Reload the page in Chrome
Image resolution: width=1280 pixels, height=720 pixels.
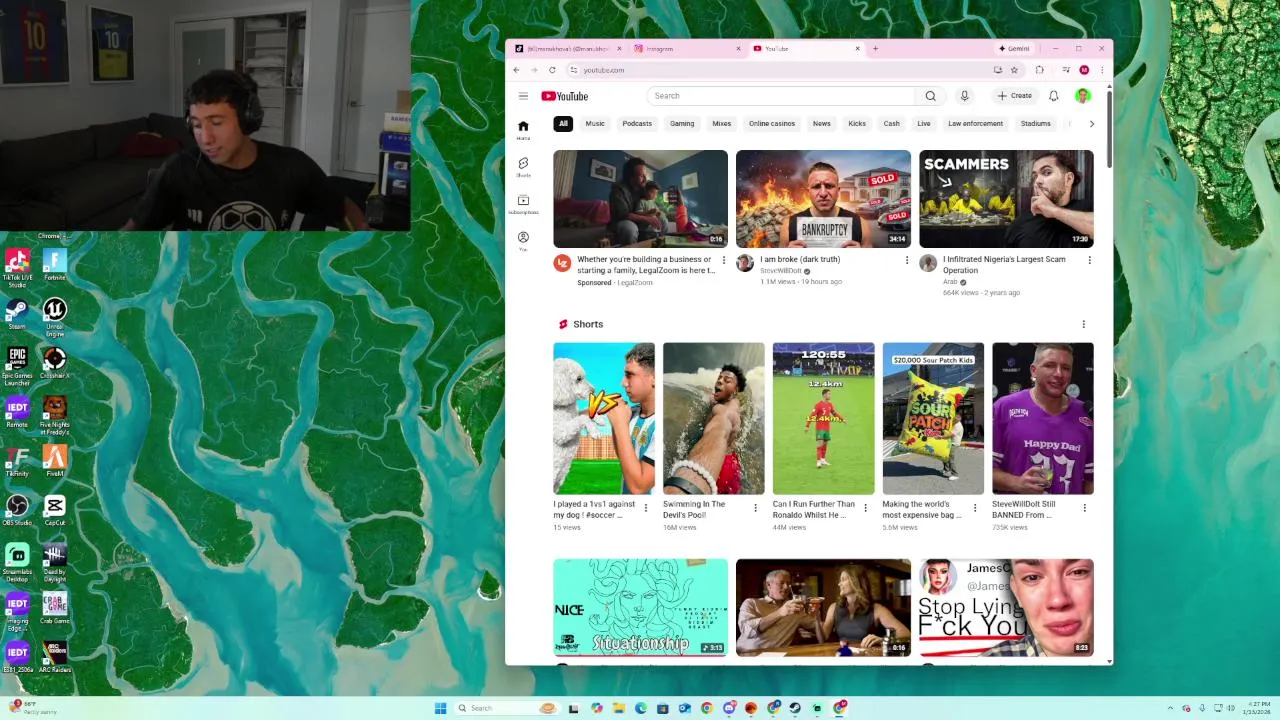coord(552,70)
